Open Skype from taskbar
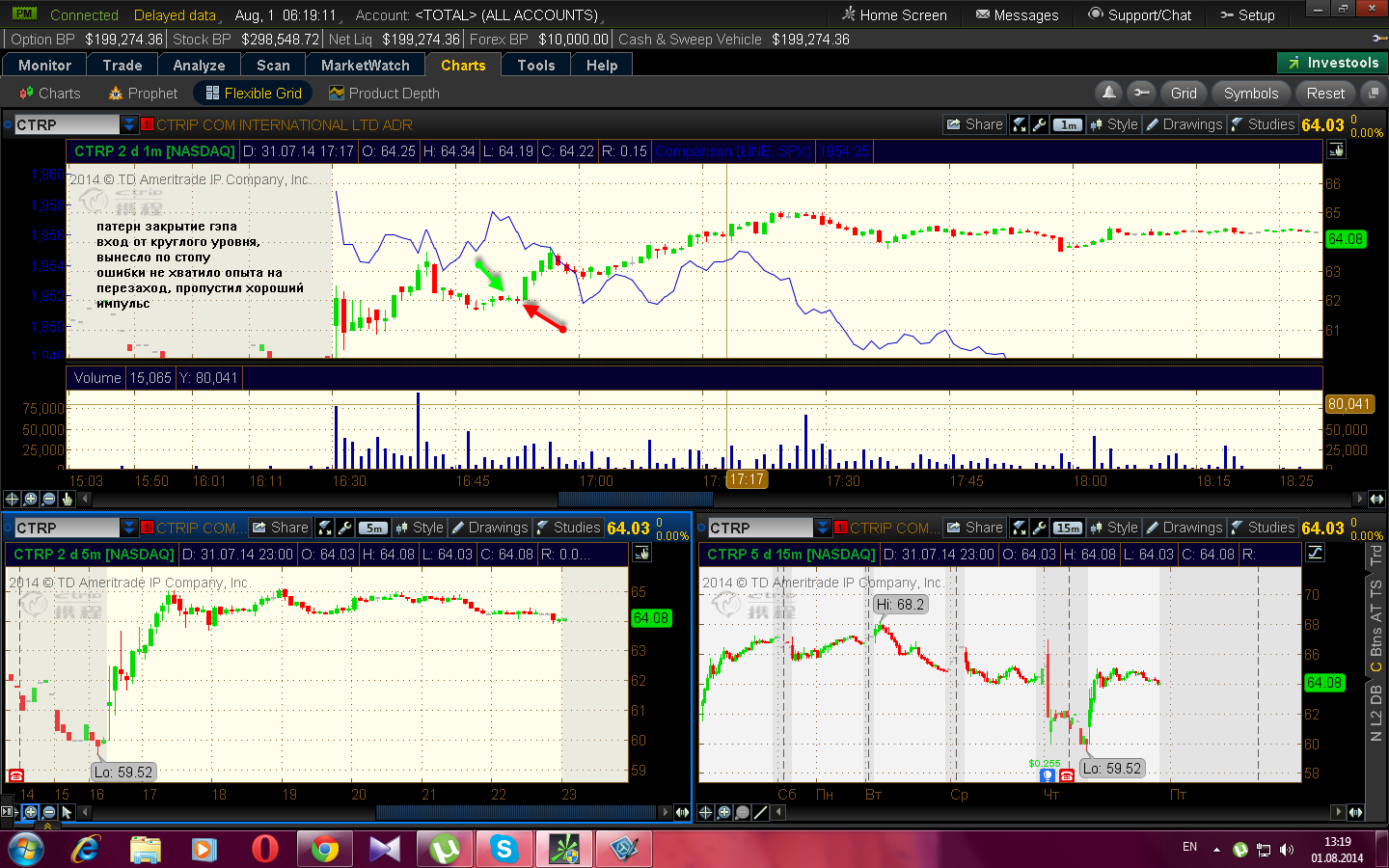Screen dimensions: 1389x868 click(504, 849)
